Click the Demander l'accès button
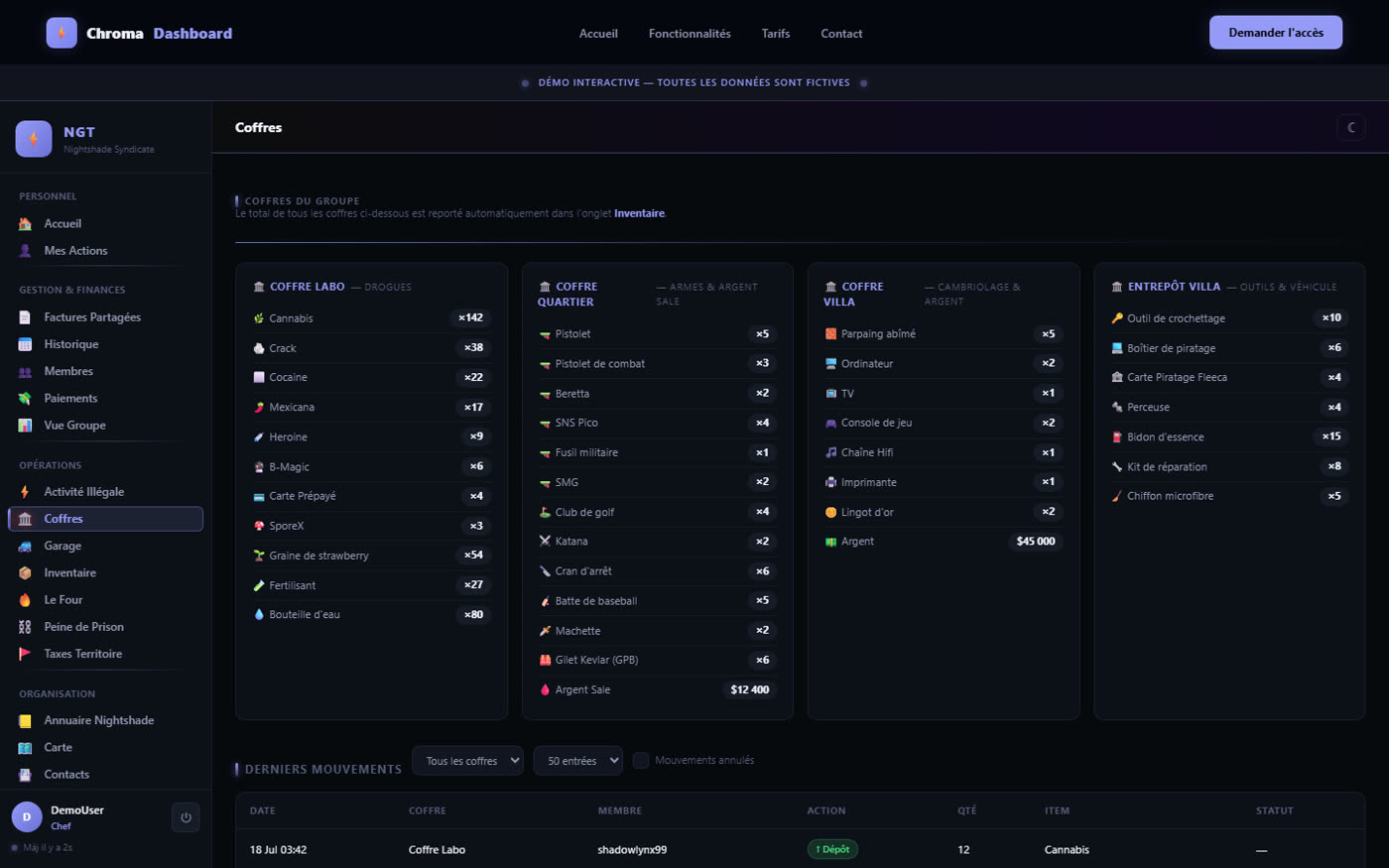The height and width of the screenshot is (868, 1389). (1276, 33)
